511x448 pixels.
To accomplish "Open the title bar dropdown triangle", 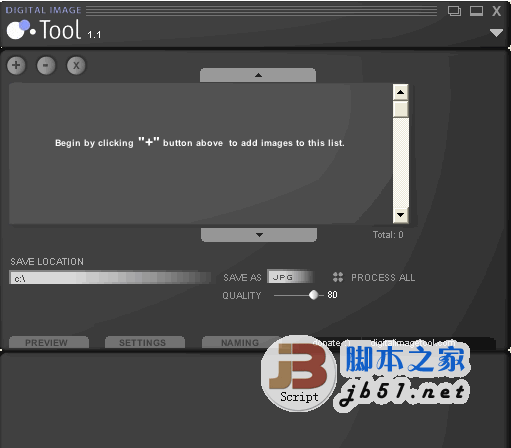I will tap(496, 33).
